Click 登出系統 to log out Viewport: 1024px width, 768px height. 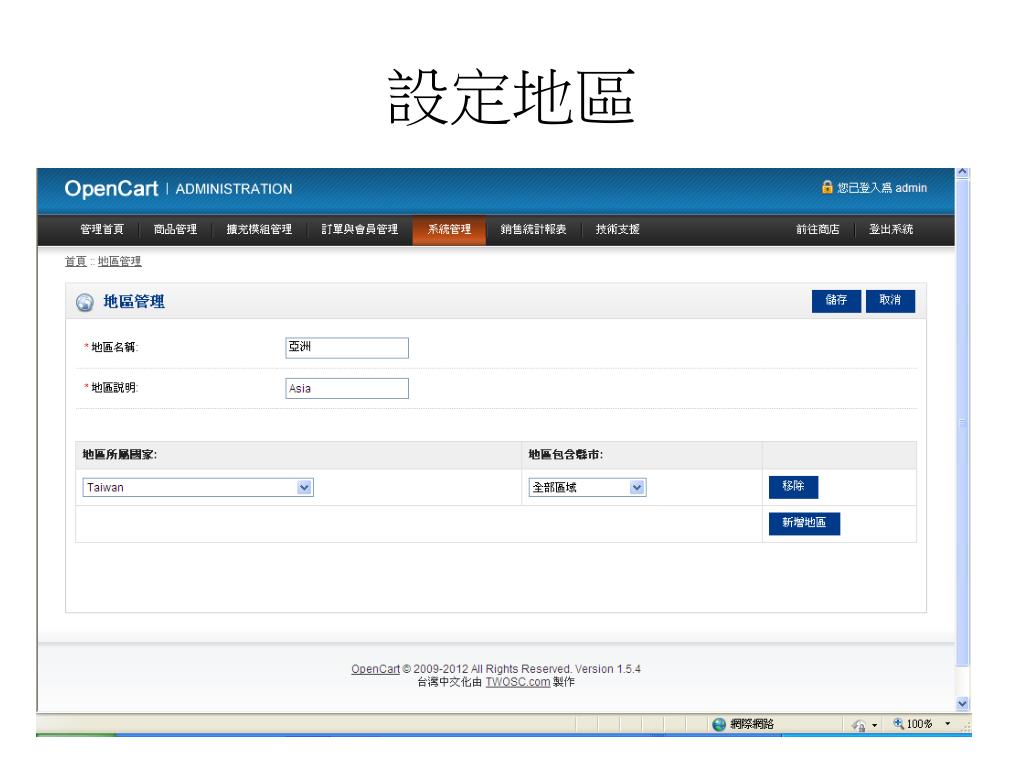891,229
